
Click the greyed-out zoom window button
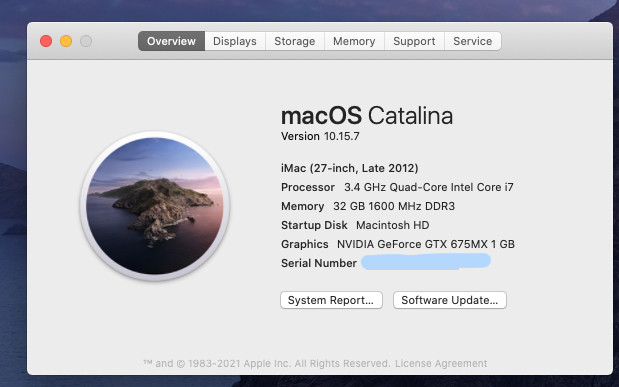[86, 41]
